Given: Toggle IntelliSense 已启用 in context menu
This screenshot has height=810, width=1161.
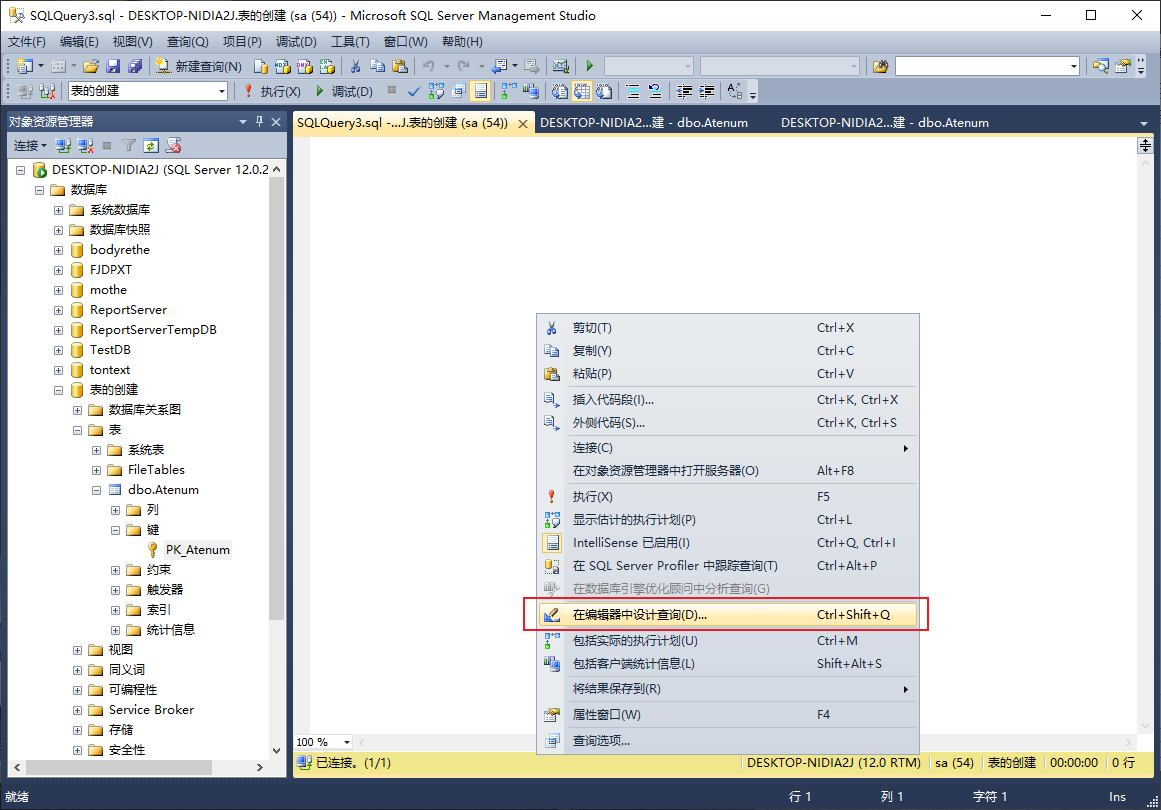Looking at the screenshot, I should [x=729, y=543].
